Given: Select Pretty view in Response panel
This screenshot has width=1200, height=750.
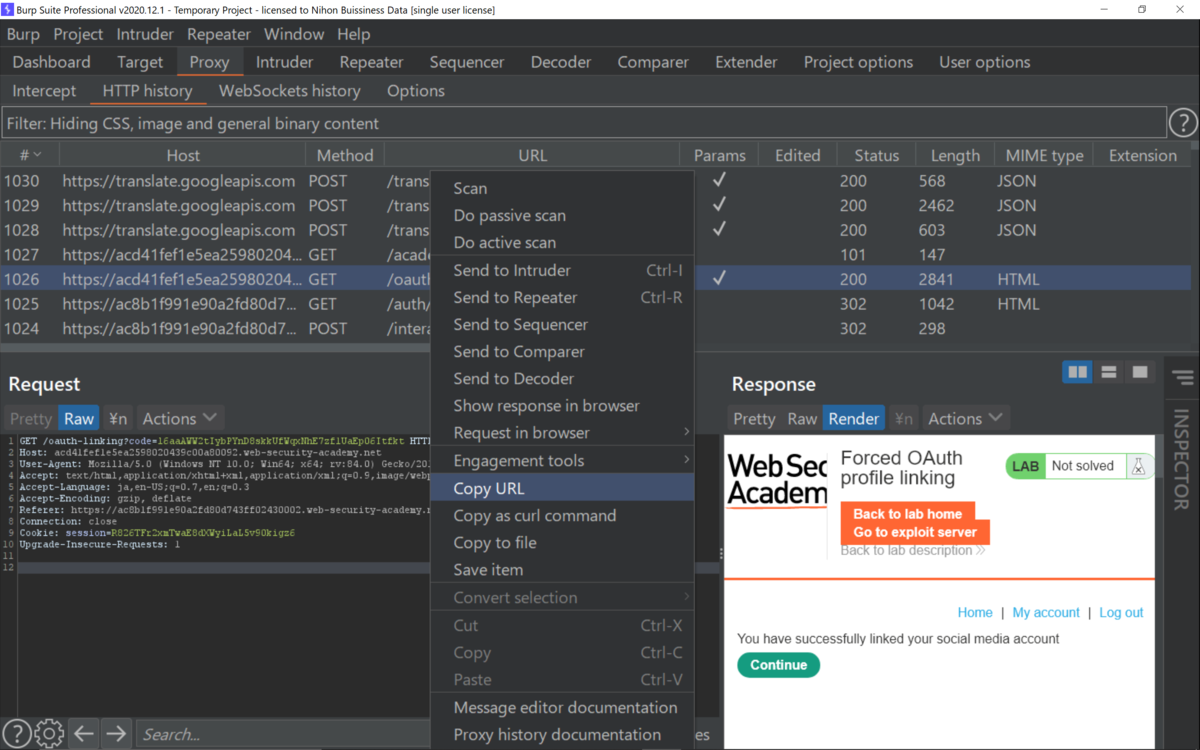Looking at the screenshot, I should (754, 418).
